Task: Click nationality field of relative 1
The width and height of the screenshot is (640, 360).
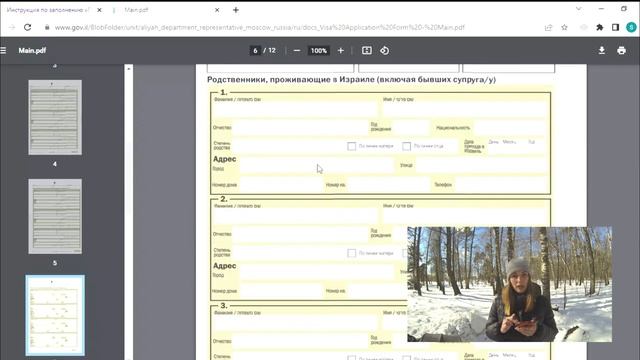Action: coord(510,127)
